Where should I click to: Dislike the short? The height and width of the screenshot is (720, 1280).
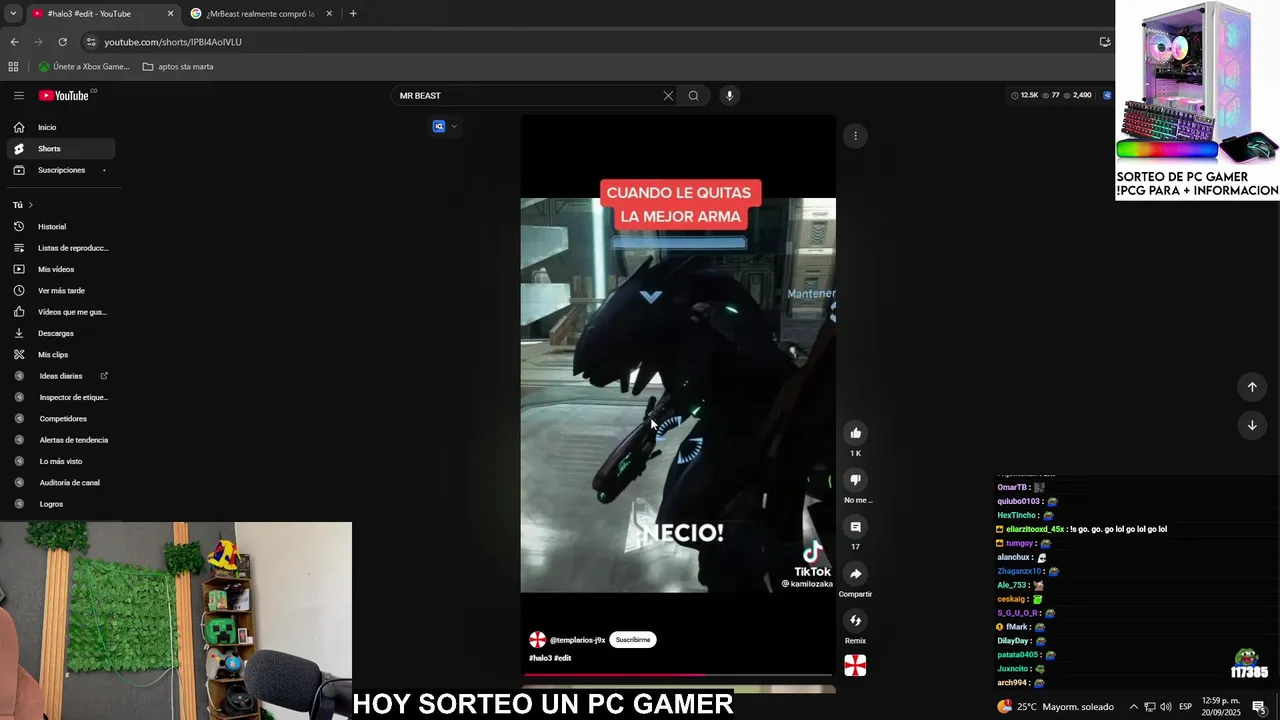point(855,480)
